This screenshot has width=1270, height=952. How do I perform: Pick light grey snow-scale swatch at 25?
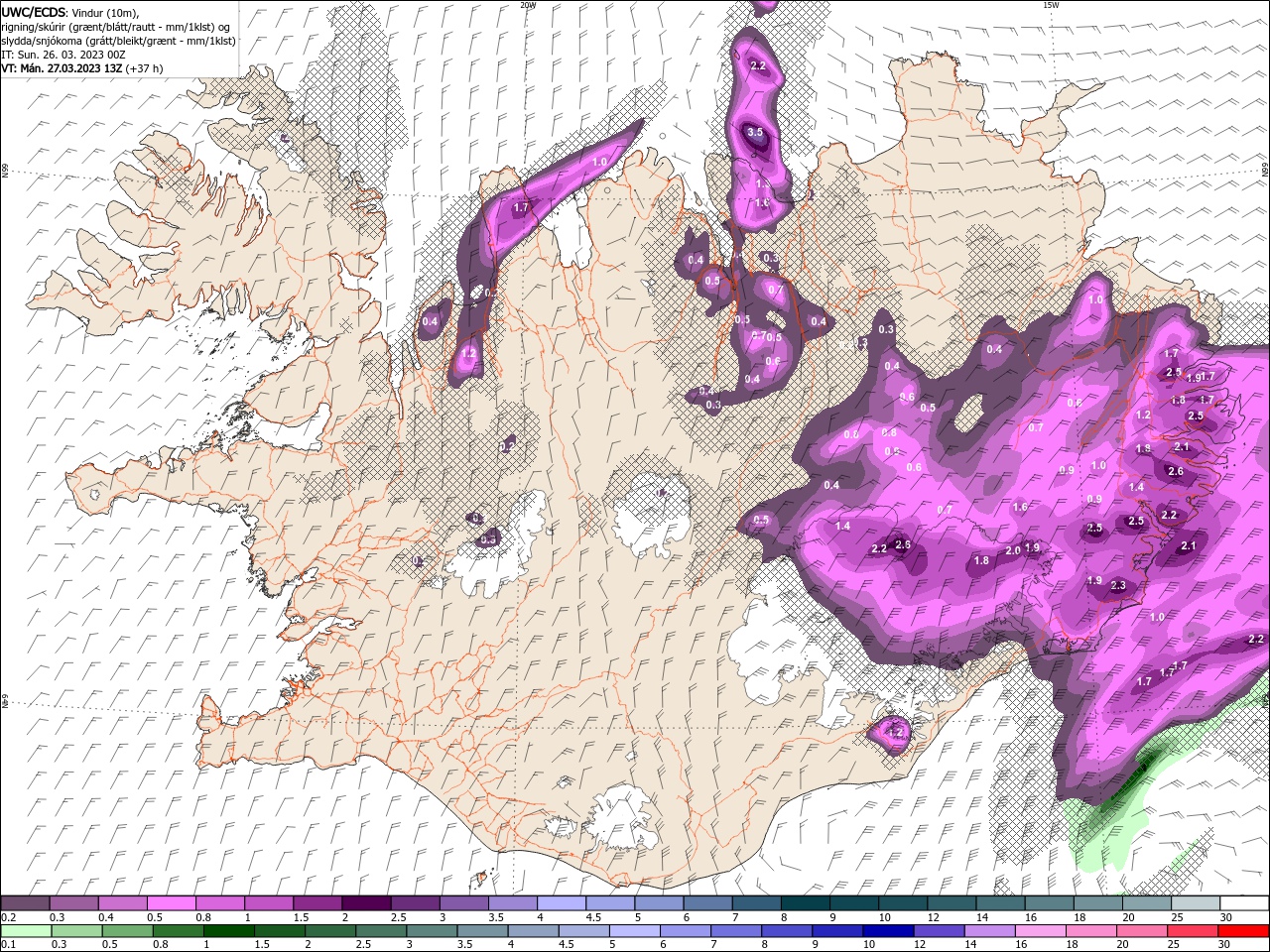point(1195,903)
